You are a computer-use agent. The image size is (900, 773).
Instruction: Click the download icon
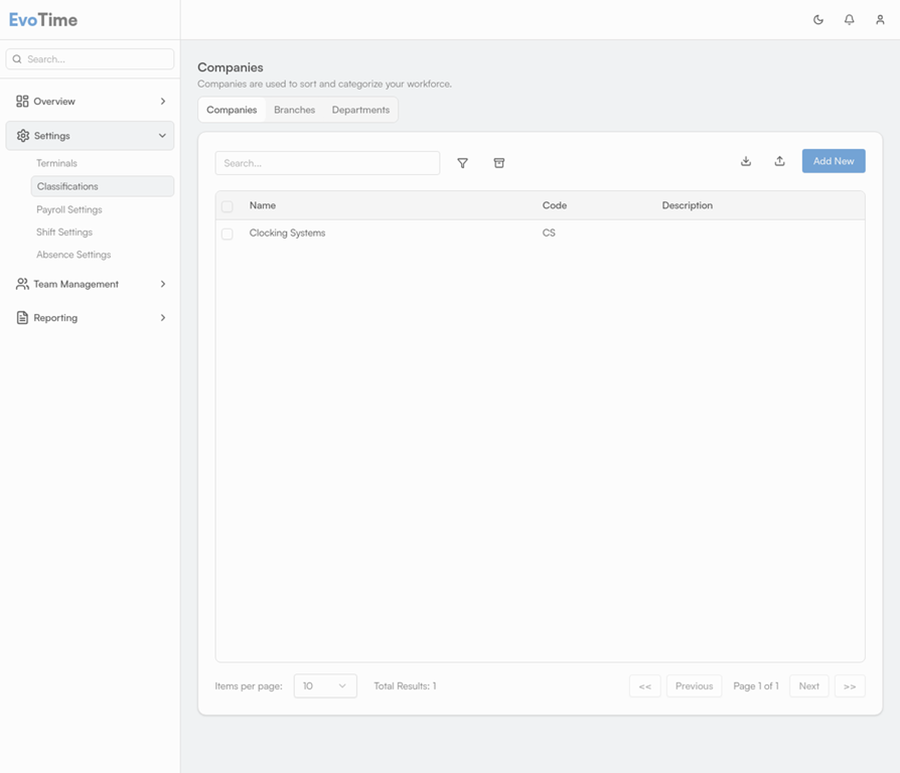746,161
